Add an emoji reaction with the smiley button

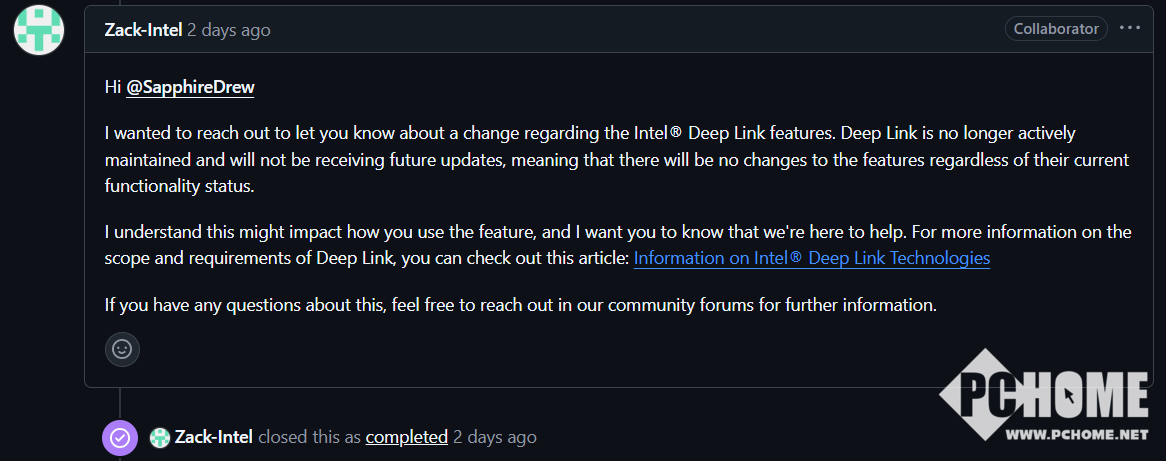(x=122, y=349)
